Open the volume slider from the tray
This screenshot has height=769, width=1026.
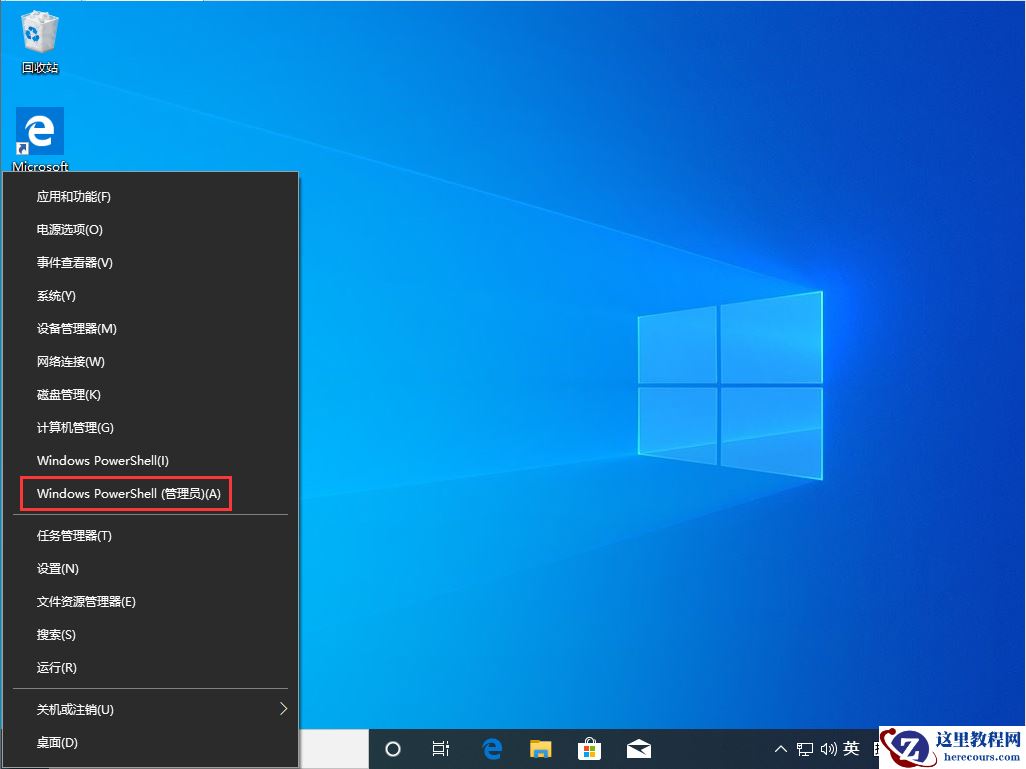tap(830, 748)
